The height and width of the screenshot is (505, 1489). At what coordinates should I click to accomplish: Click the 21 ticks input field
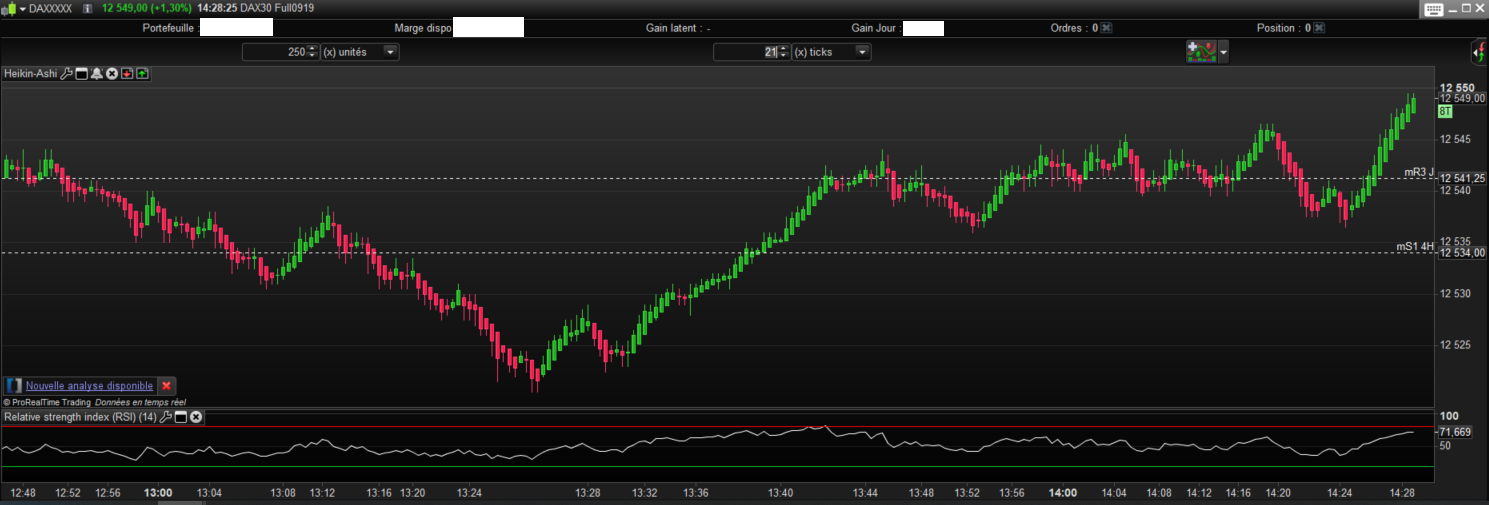(x=744, y=52)
